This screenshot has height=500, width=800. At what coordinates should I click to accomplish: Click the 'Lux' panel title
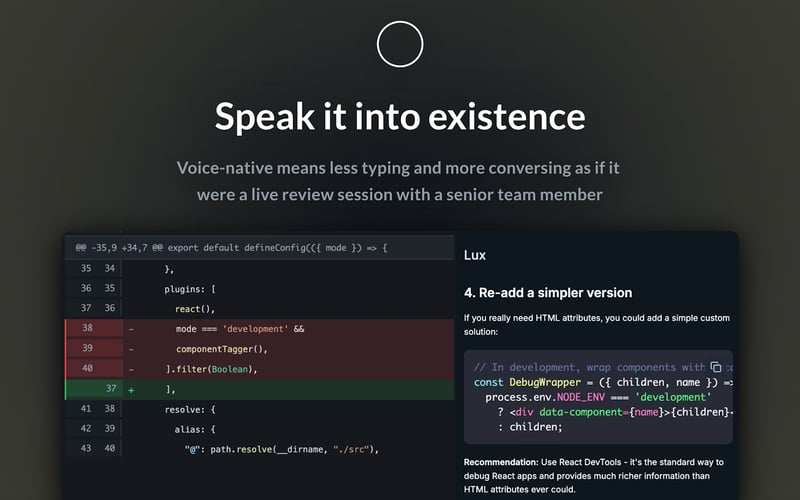pos(474,255)
